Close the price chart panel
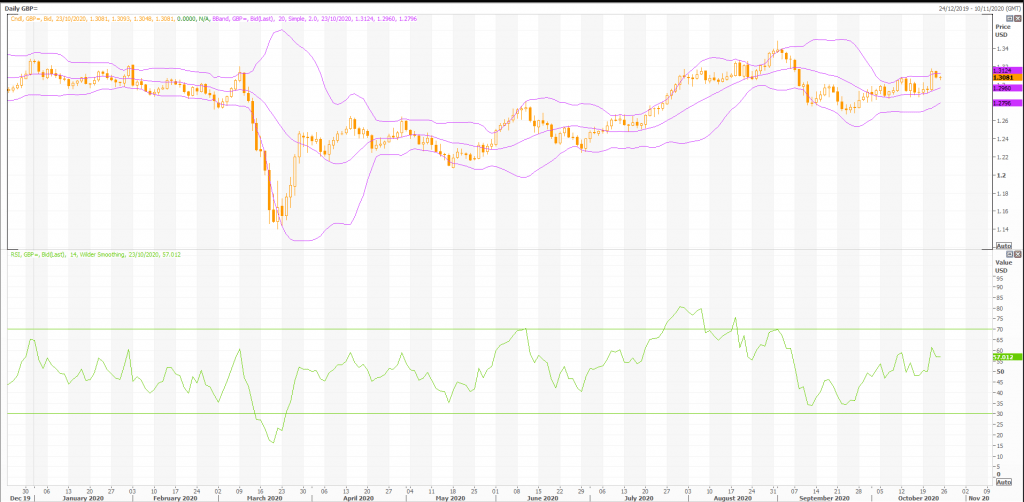The width and height of the screenshot is (1024, 502). tap(1017, 19)
